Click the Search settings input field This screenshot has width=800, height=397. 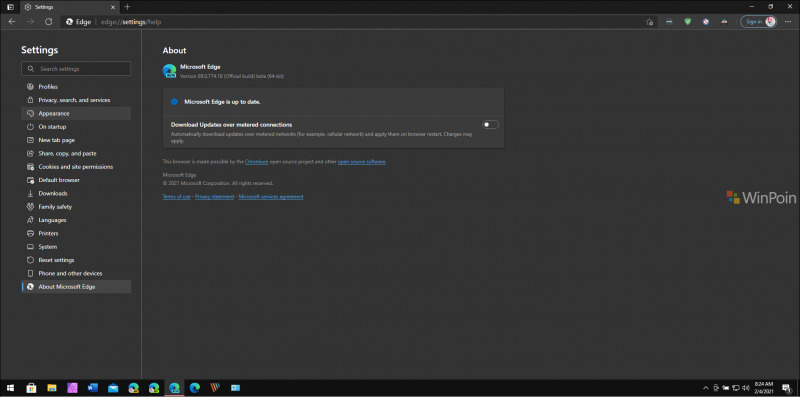[x=76, y=68]
